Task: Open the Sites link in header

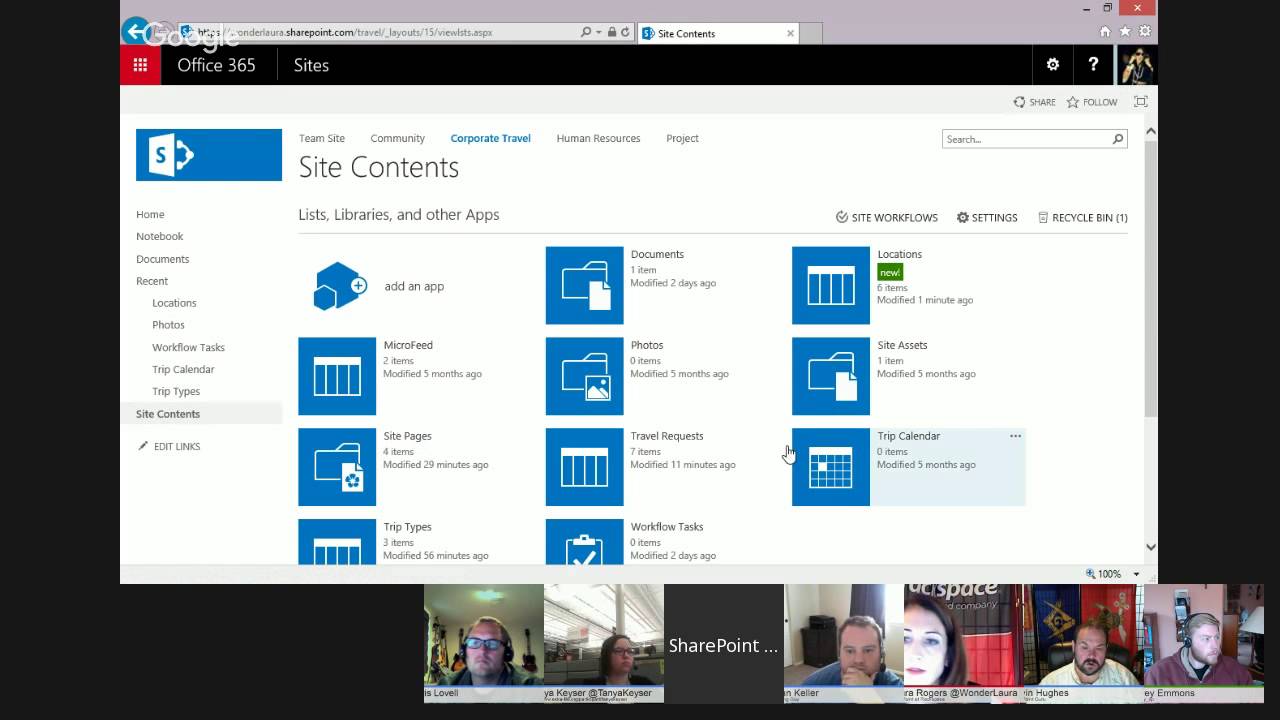Action: [311, 65]
